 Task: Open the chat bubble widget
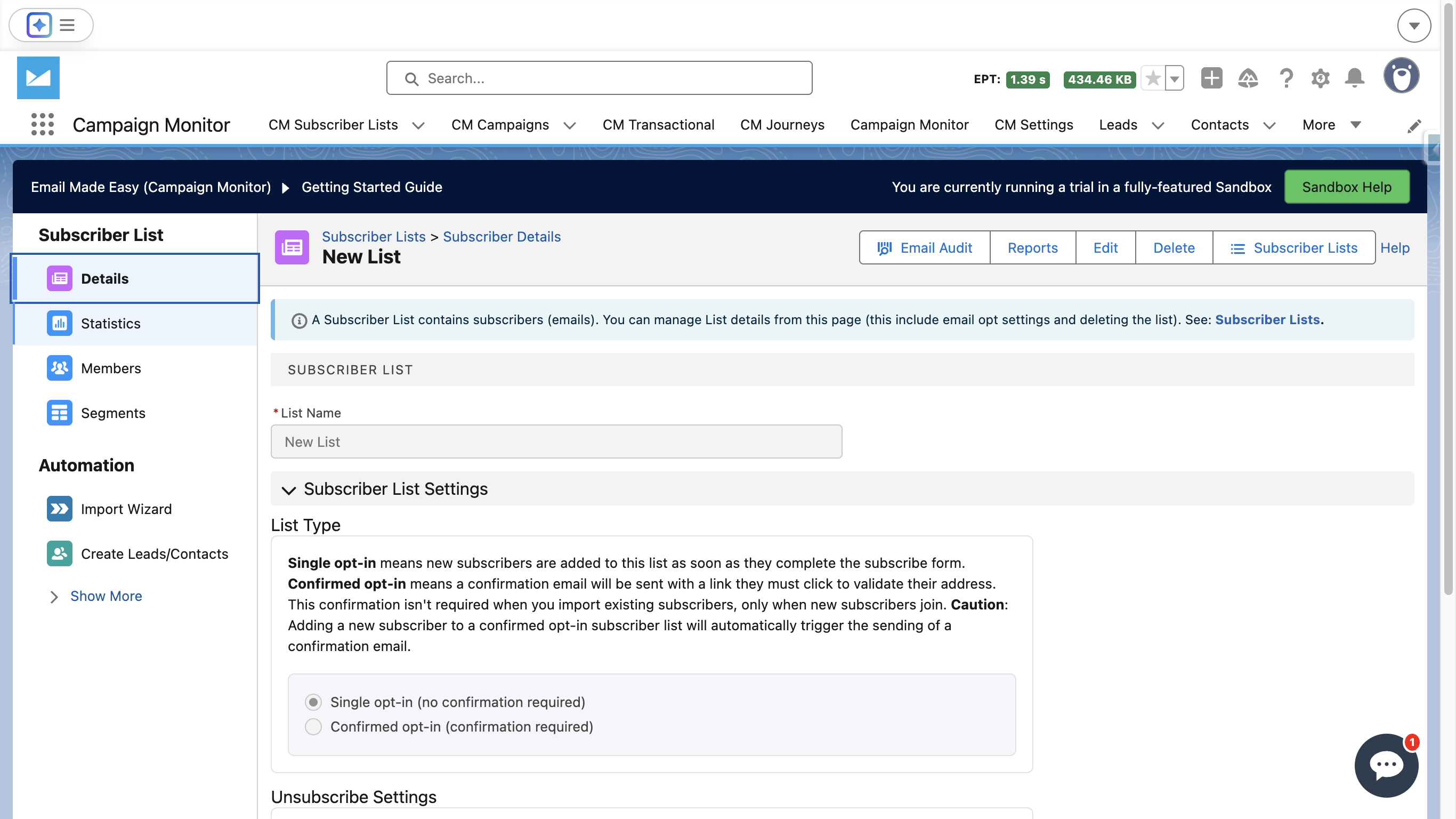pos(1386,766)
